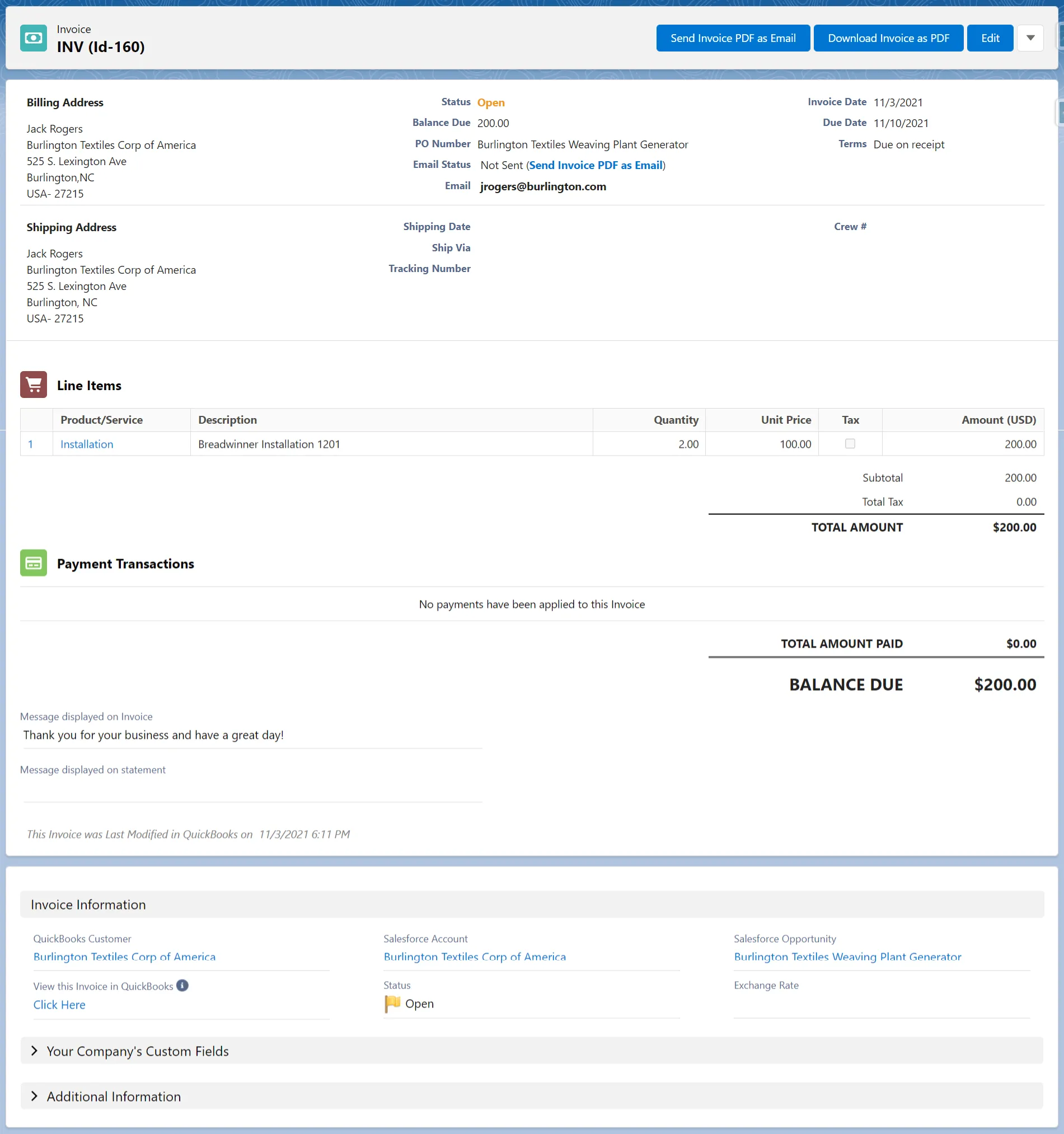
Task: Click the Line Items shopping cart icon
Action: tap(34, 385)
